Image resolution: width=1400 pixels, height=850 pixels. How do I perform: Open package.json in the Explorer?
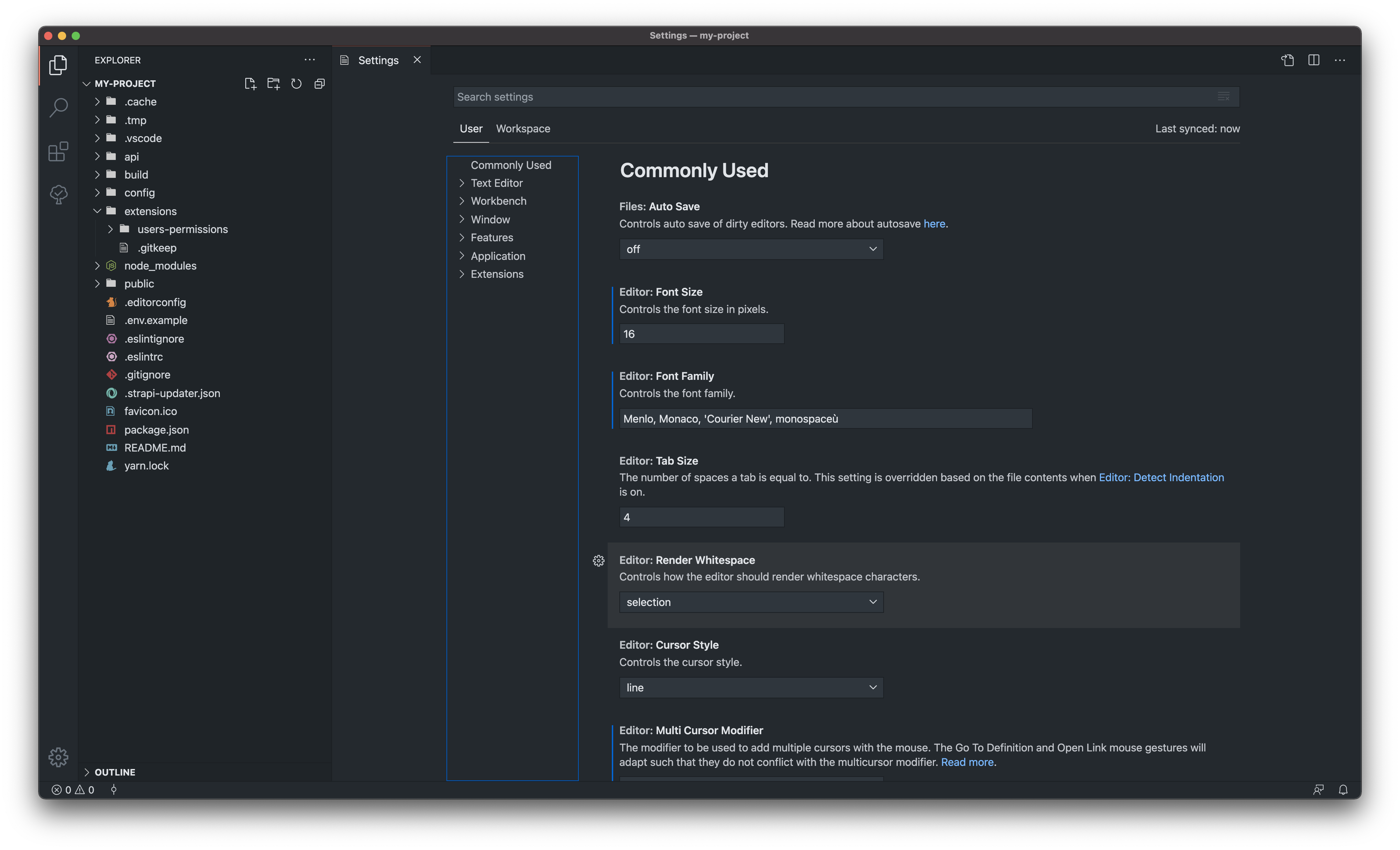click(156, 429)
